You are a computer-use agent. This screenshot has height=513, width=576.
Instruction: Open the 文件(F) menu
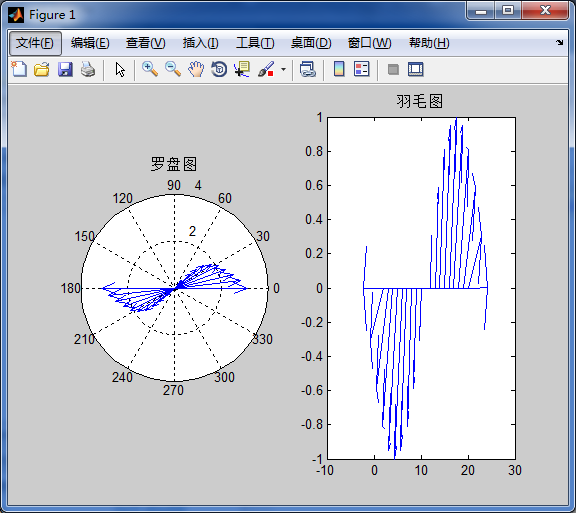35,43
